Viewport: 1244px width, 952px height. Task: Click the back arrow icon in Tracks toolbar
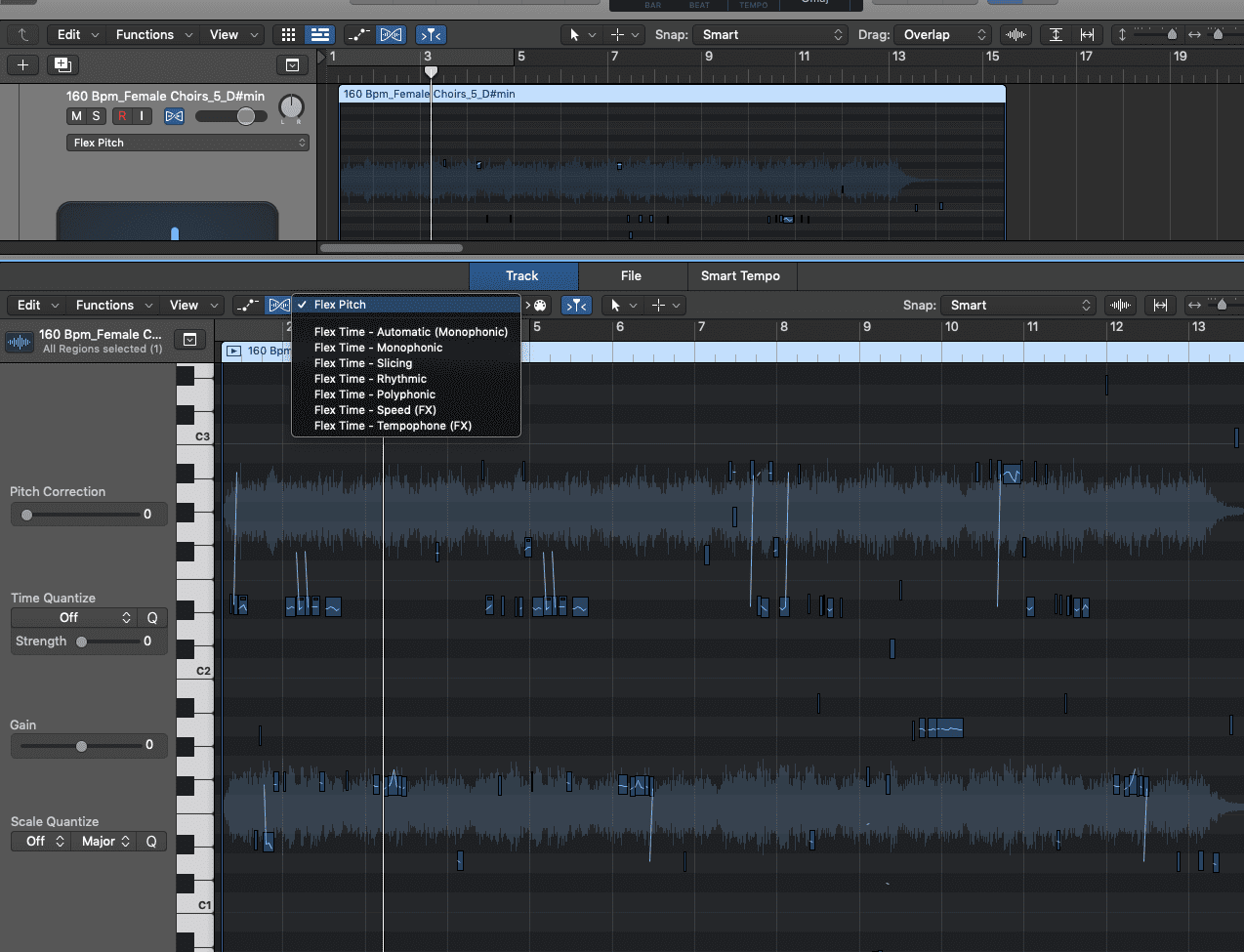22,34
